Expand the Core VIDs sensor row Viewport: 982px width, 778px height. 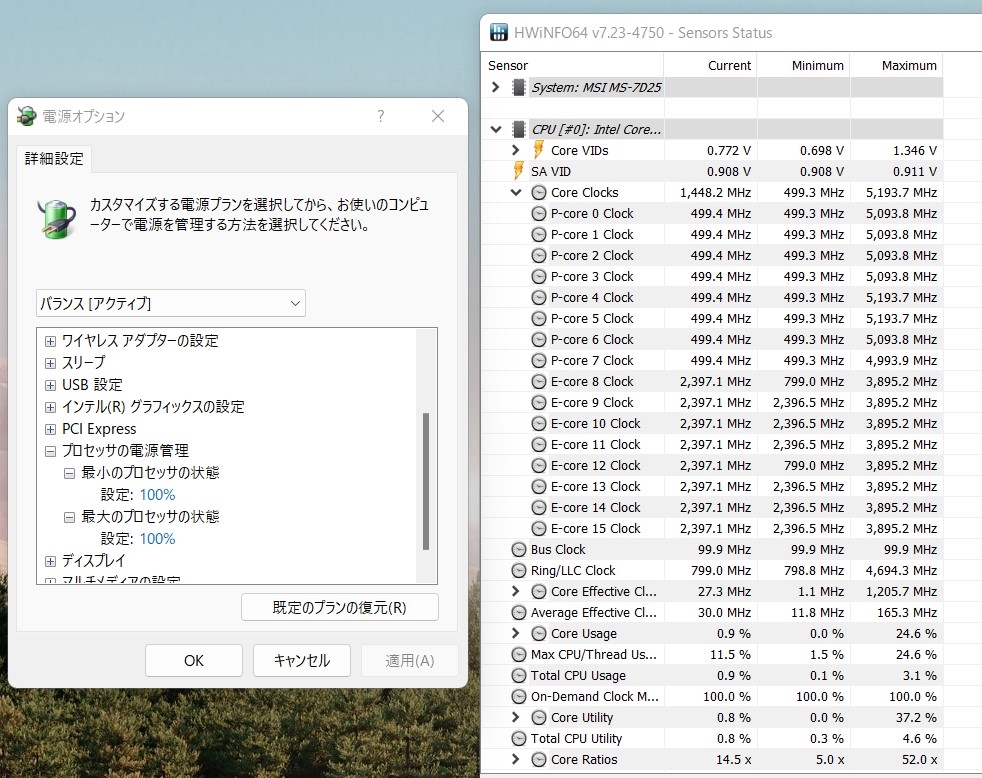pyautogui.click(x=516, y=150)
